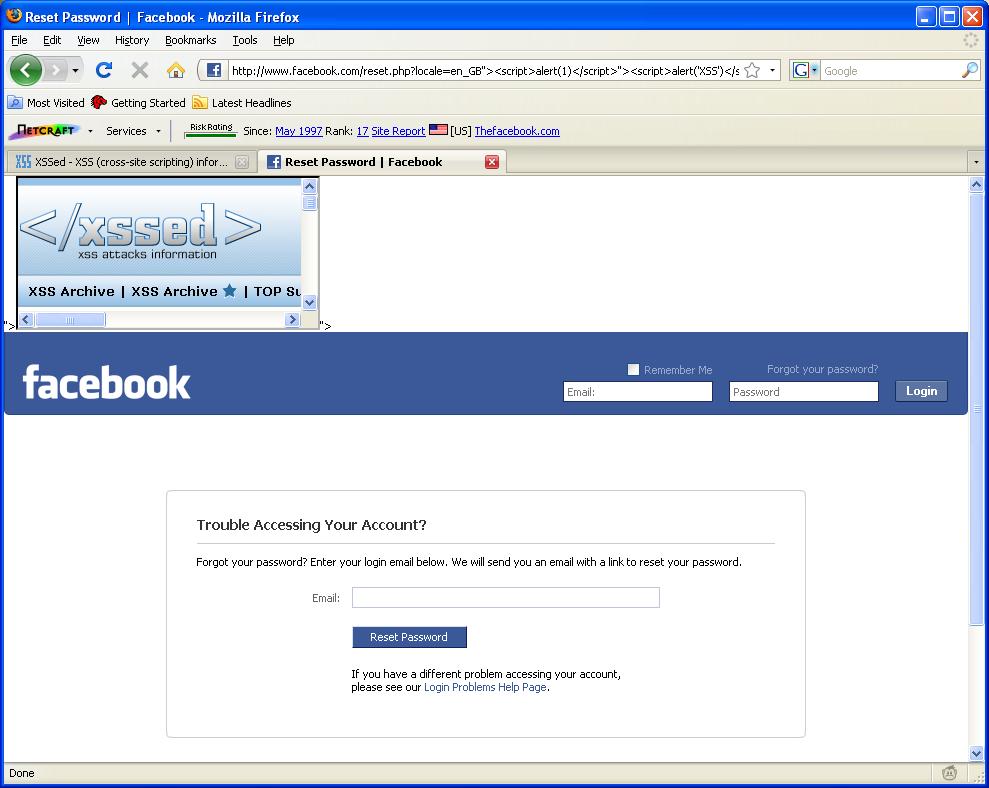Click the main page scroll down arrow
Screen dimensions: 989x788
[976, 753]
